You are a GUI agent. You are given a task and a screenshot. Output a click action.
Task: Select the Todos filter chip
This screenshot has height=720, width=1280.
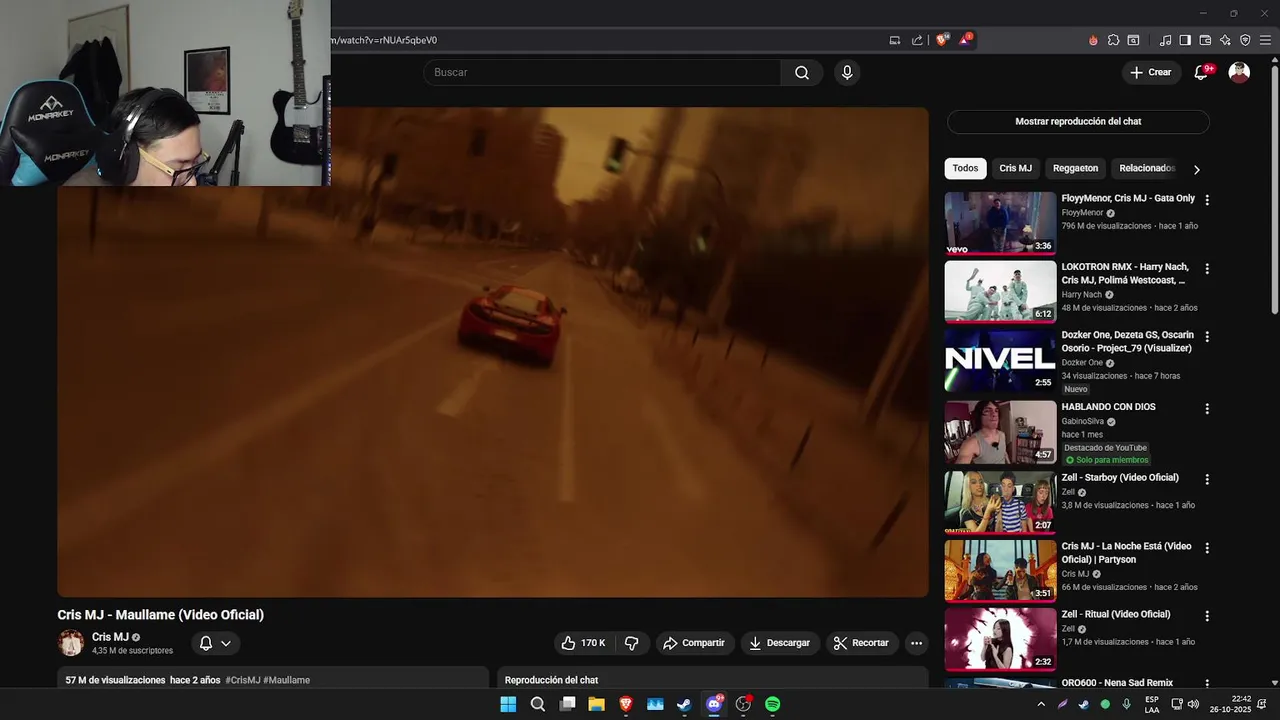[965, 168]
